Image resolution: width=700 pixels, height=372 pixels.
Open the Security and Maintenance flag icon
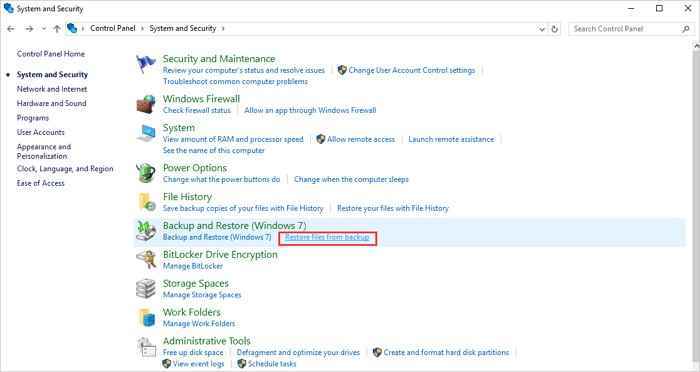coord(146,64)
